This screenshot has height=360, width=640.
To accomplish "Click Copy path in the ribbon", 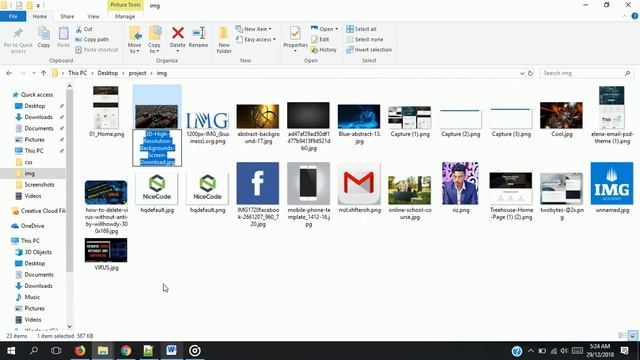I will [92, 40].
